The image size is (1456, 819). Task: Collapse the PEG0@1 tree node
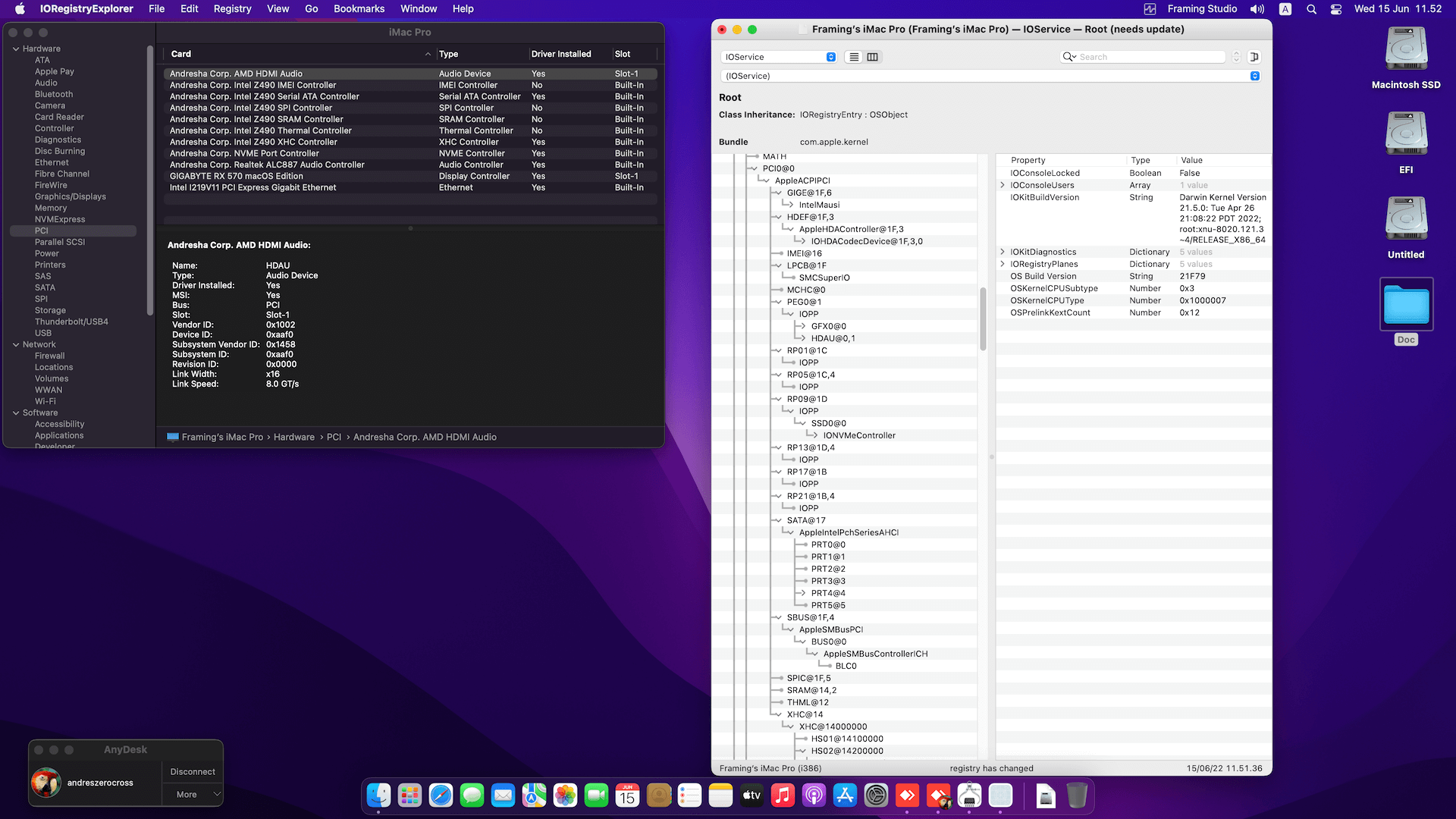[777, 302]
